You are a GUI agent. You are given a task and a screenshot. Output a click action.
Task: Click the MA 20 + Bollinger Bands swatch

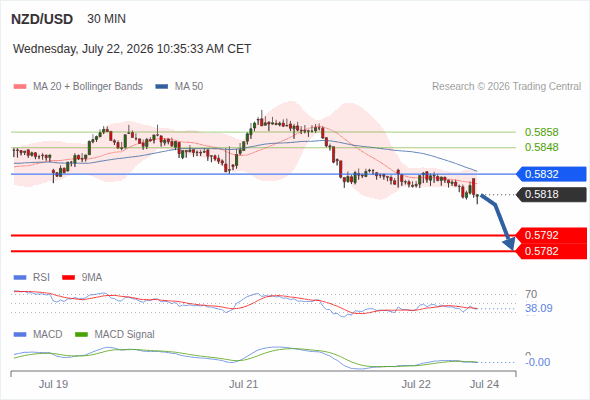pos(20,87)
